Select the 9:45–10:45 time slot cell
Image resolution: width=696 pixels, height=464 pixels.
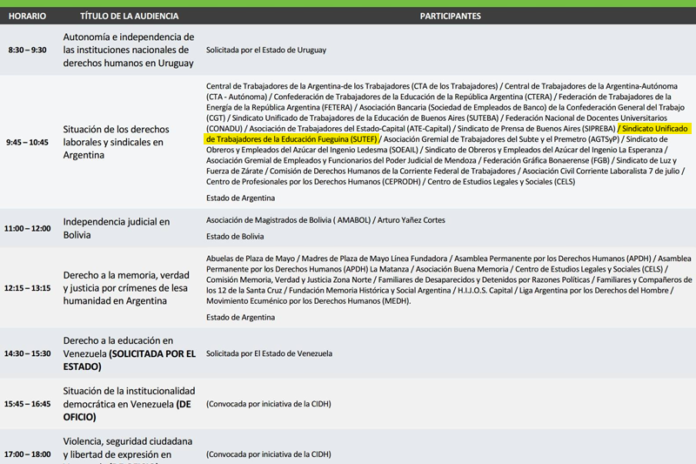tap(28, 142)
